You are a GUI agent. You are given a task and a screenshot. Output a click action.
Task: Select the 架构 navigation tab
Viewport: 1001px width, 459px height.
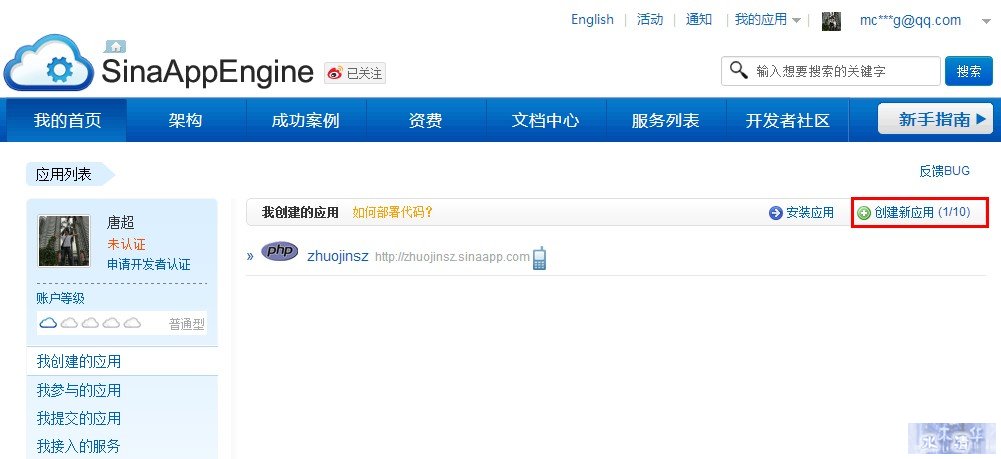point(186,120)
